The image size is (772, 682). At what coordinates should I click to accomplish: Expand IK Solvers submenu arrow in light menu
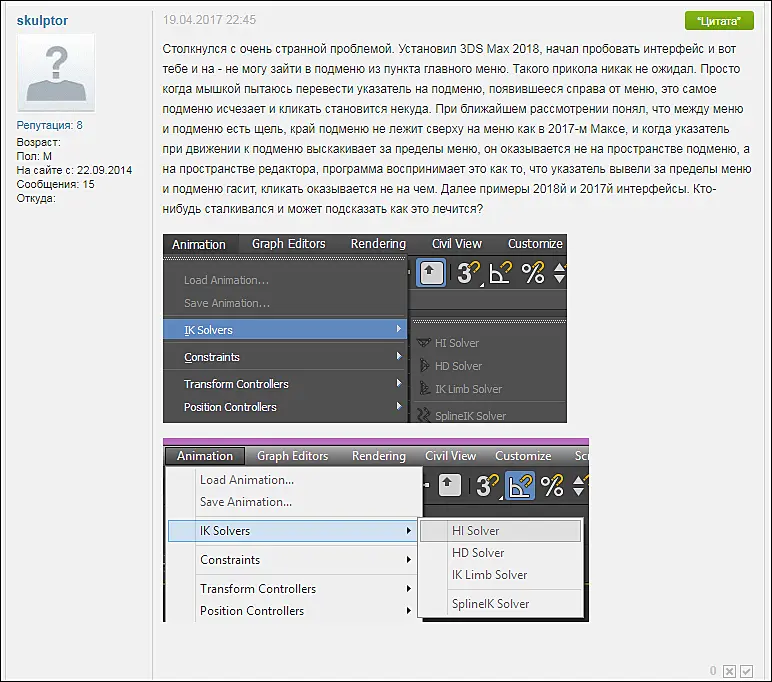[409, 530]
